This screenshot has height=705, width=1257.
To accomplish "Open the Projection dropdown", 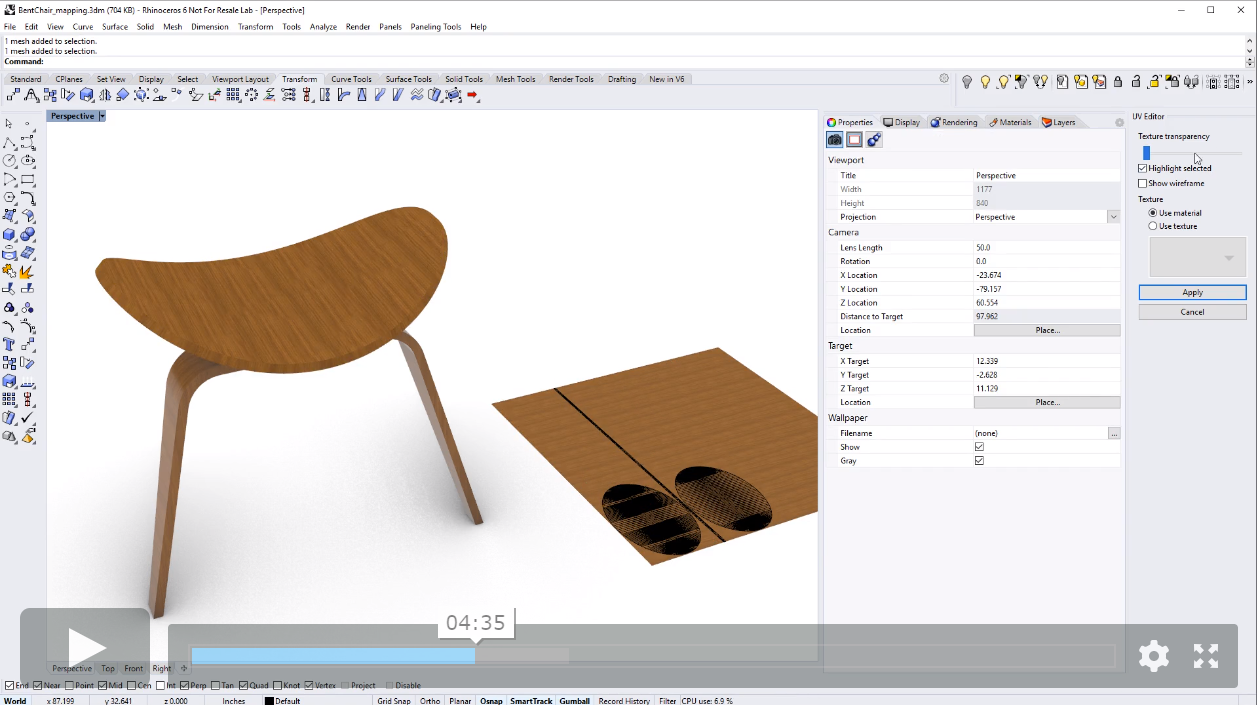I will 1113,217.
